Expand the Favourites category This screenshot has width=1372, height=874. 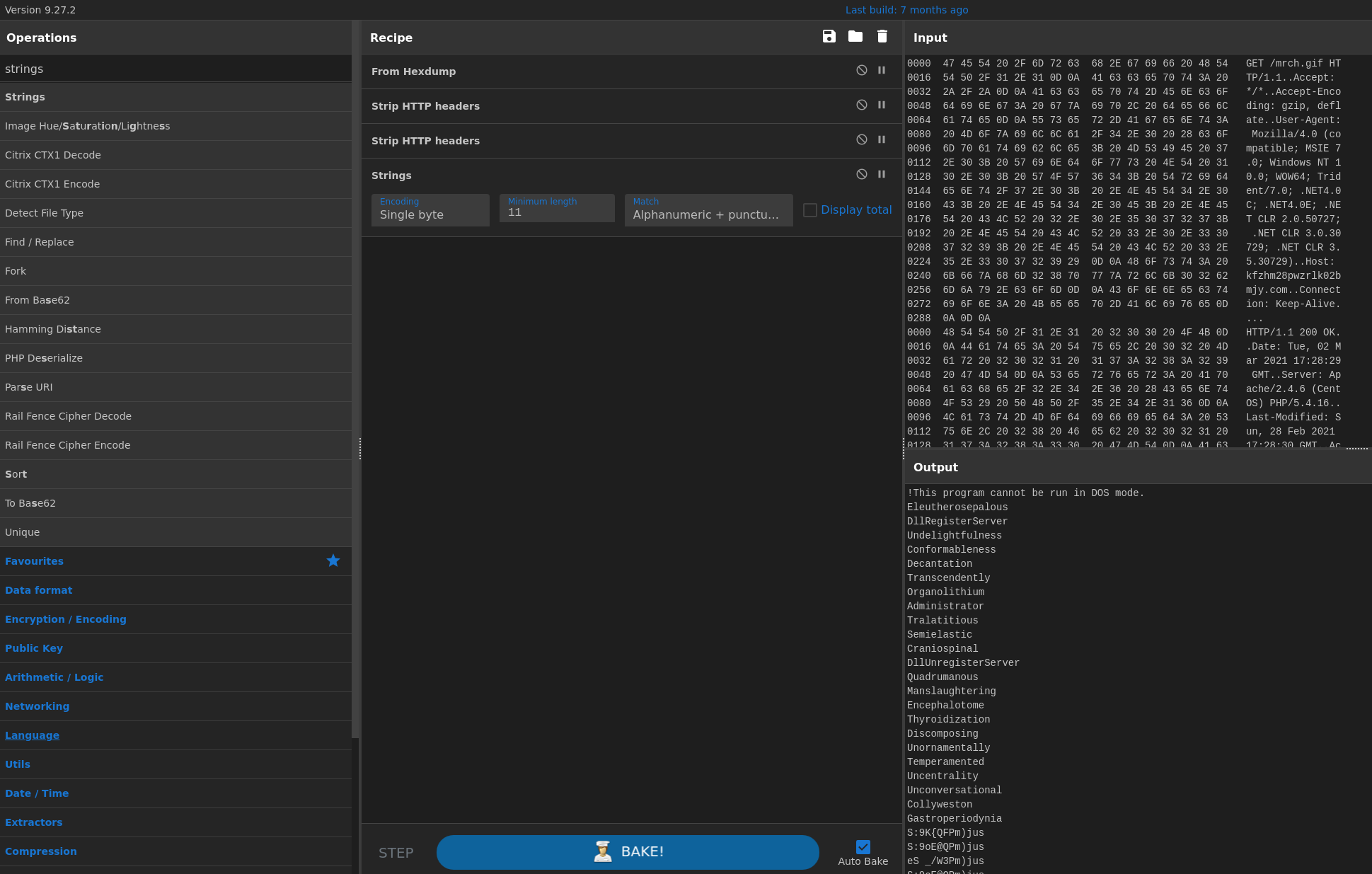click(175, 561)
